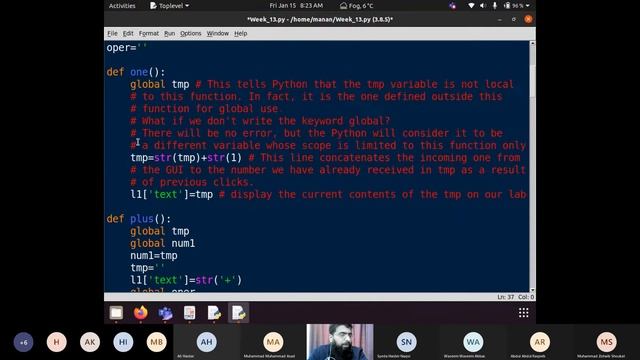
Task: Click the 'def one():' line
Action: (136, 72)
